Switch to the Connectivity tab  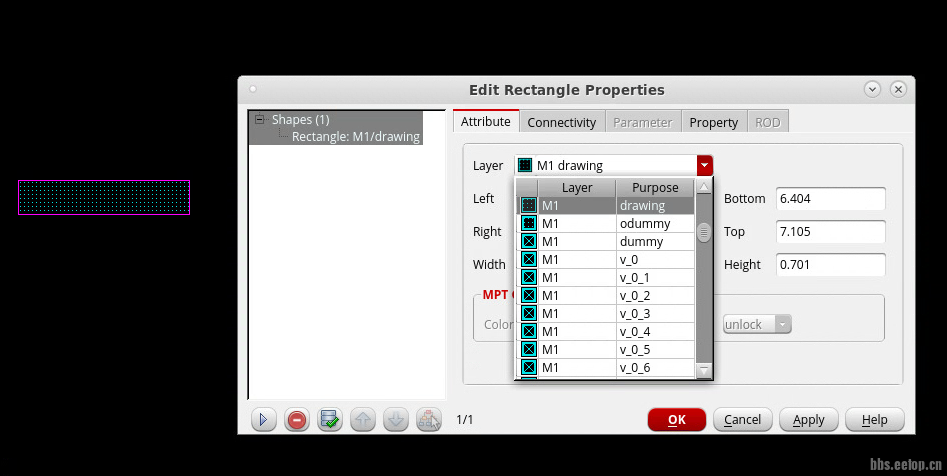coord(561,122)
